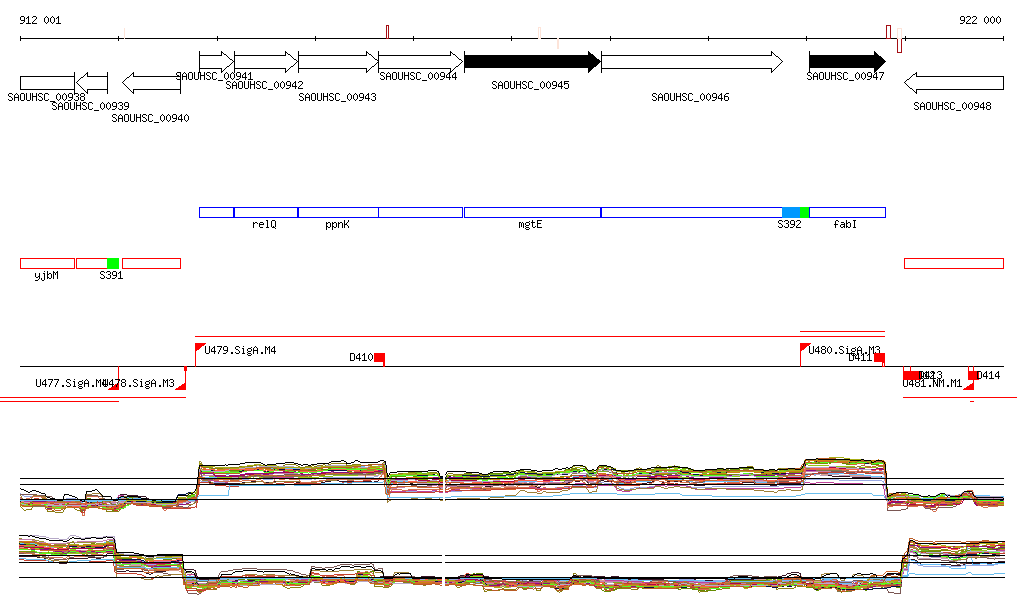Select the D414 red marker

pos(973,375)
